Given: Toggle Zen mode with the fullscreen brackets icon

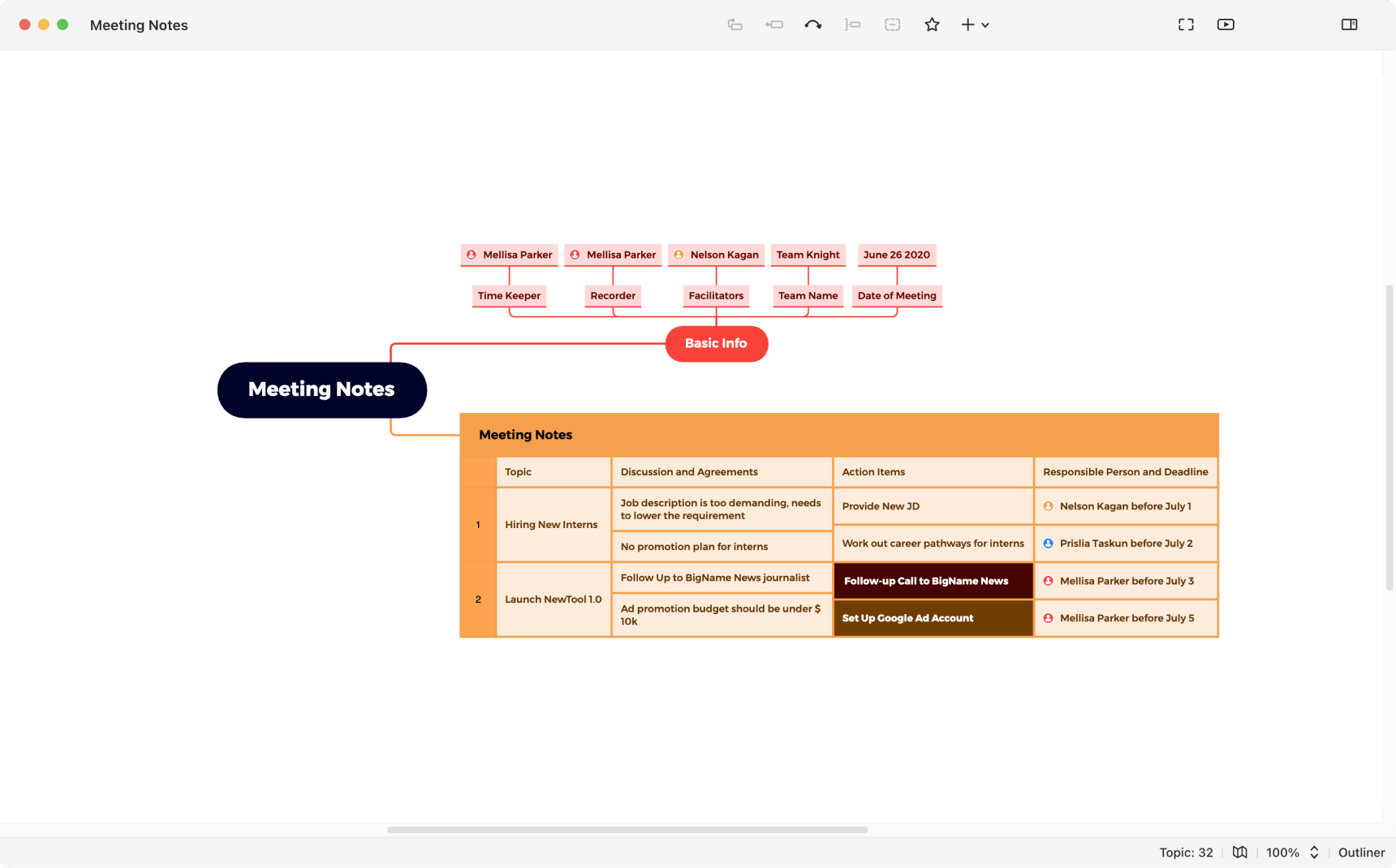Looking at the screenshot, I should 1186,24.
